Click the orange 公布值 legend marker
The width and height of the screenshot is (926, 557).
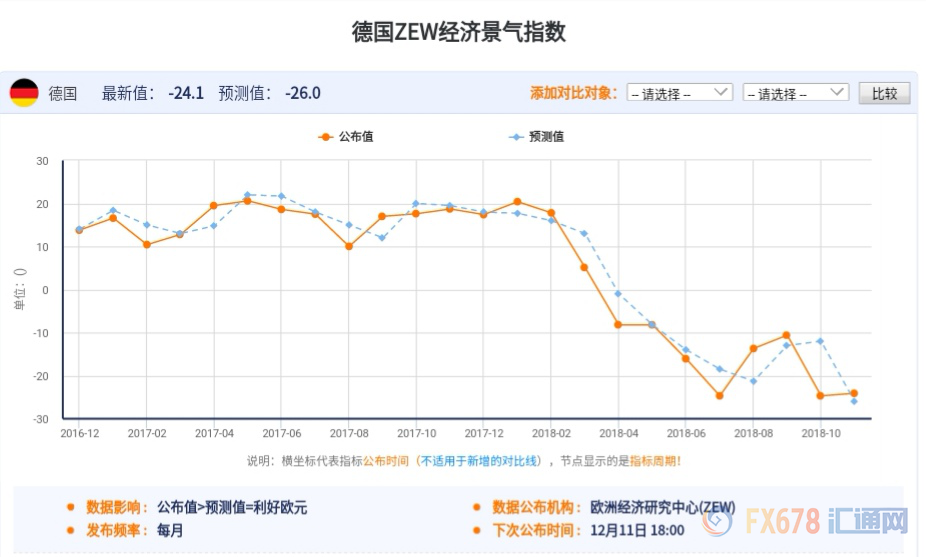325,137
